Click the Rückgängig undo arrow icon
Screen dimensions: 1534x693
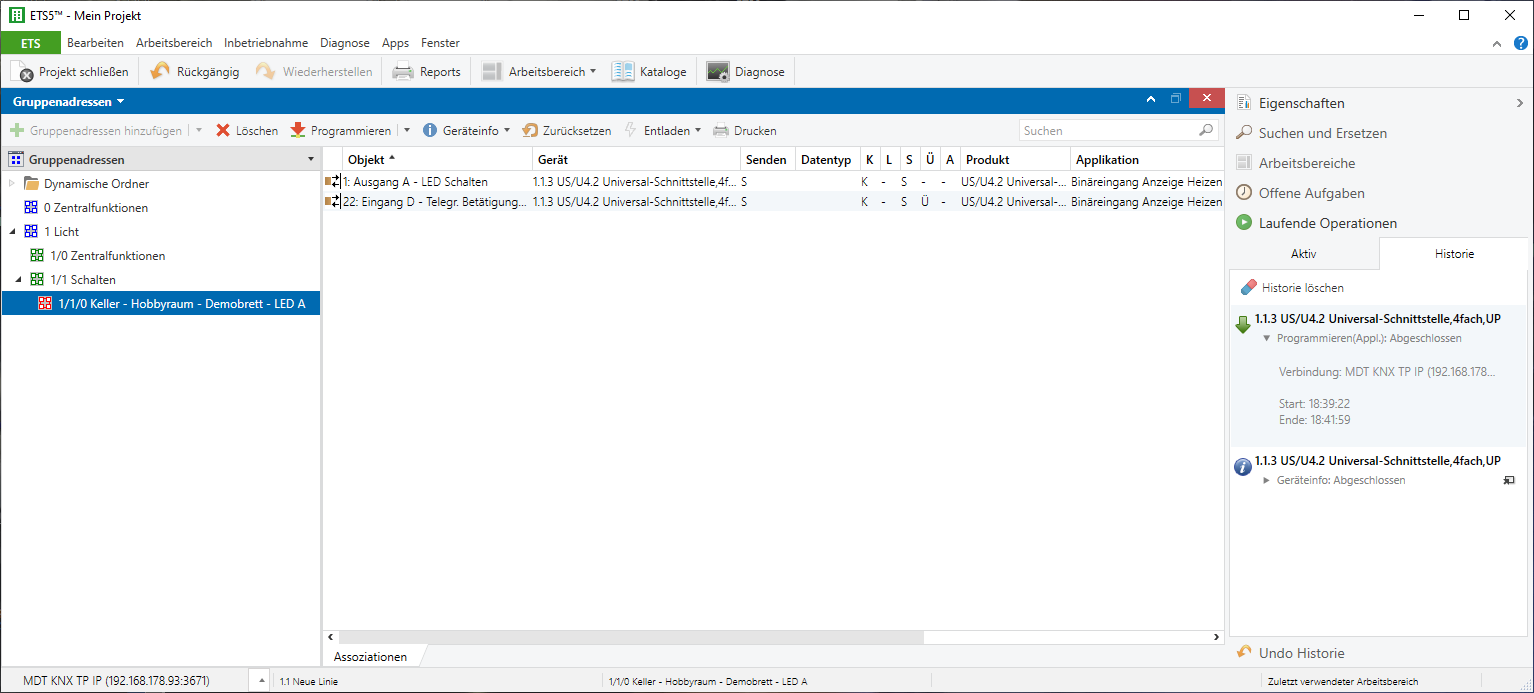160,72
